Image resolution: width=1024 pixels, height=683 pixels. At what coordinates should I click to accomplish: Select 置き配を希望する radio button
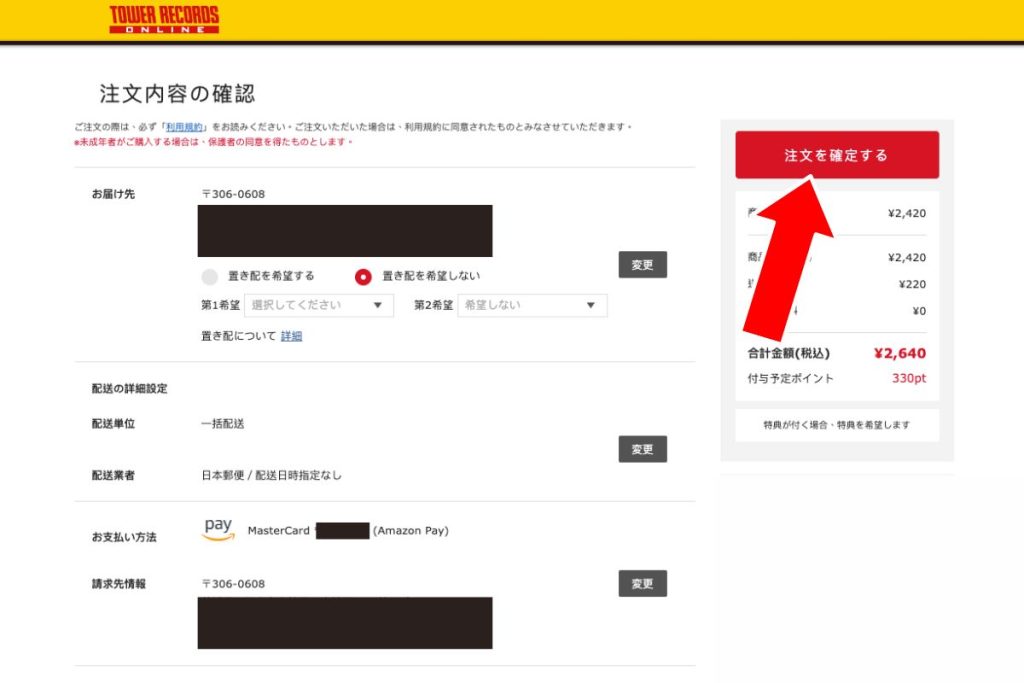(x=209, y=277)
